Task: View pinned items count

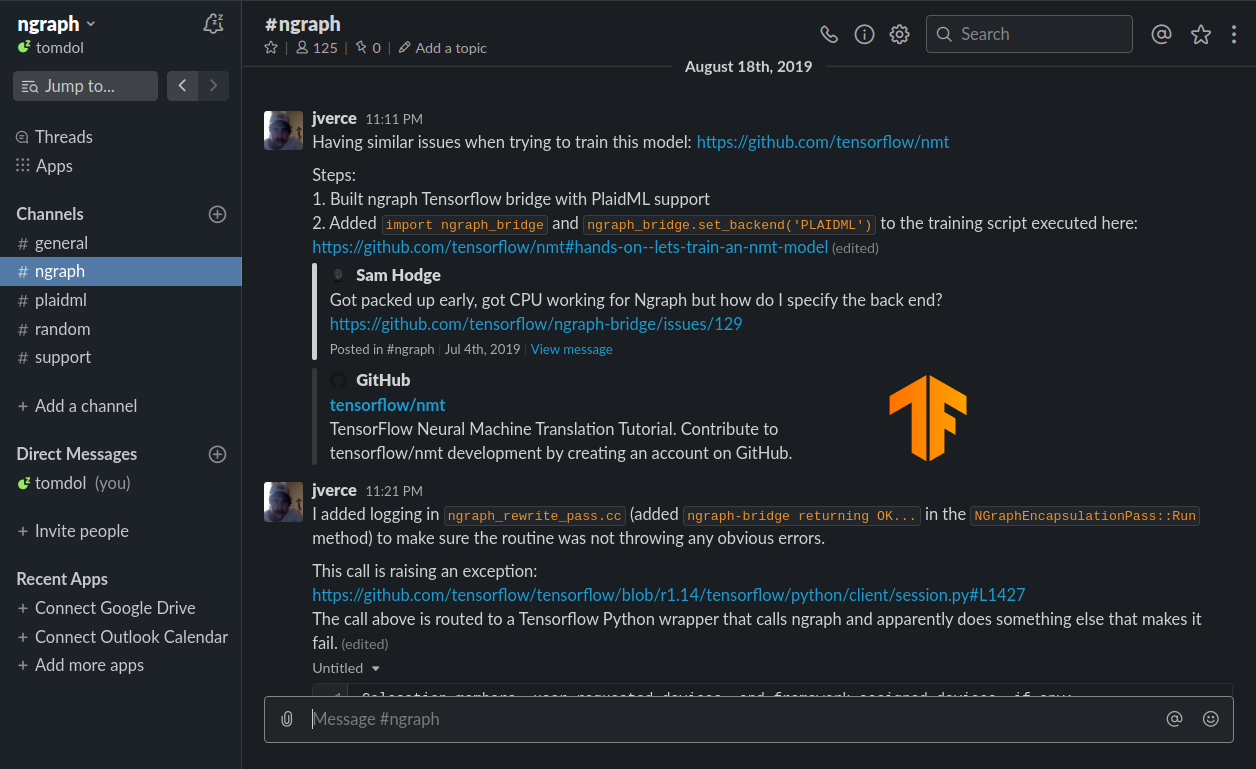Action: click(x=368, y=47)
